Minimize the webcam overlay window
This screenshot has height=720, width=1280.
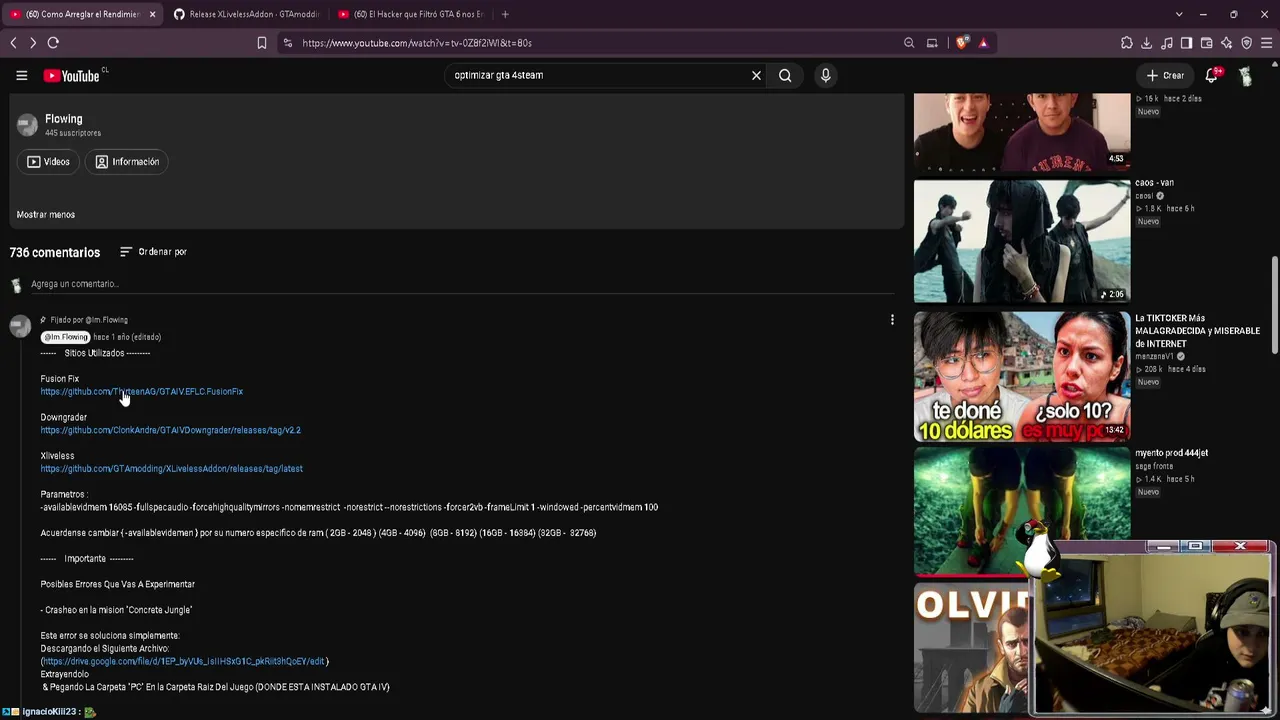click(1163, 546)
